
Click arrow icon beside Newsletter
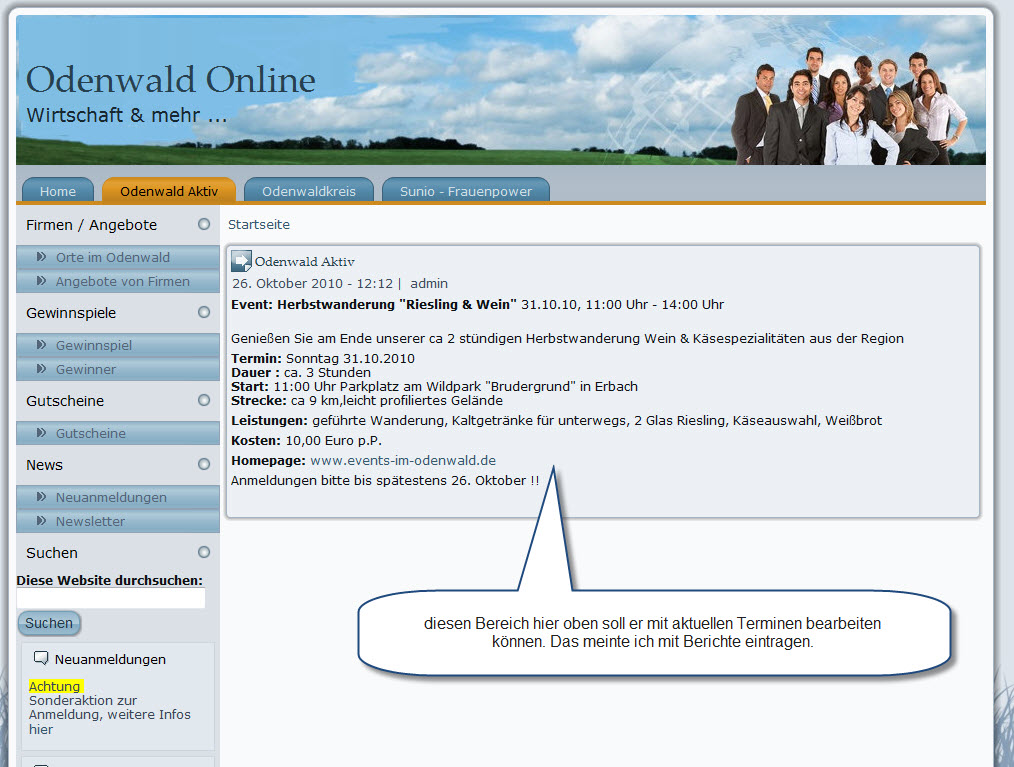point(42,521)
